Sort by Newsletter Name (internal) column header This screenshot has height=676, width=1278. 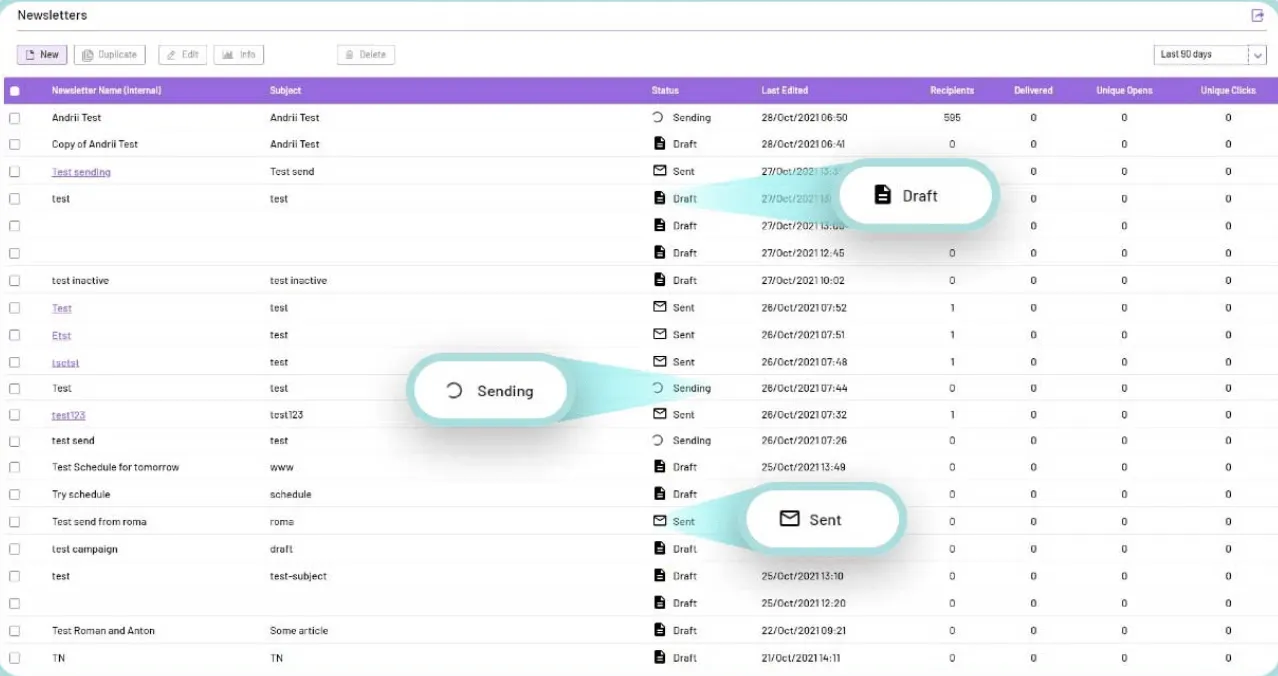coord(106,91)
